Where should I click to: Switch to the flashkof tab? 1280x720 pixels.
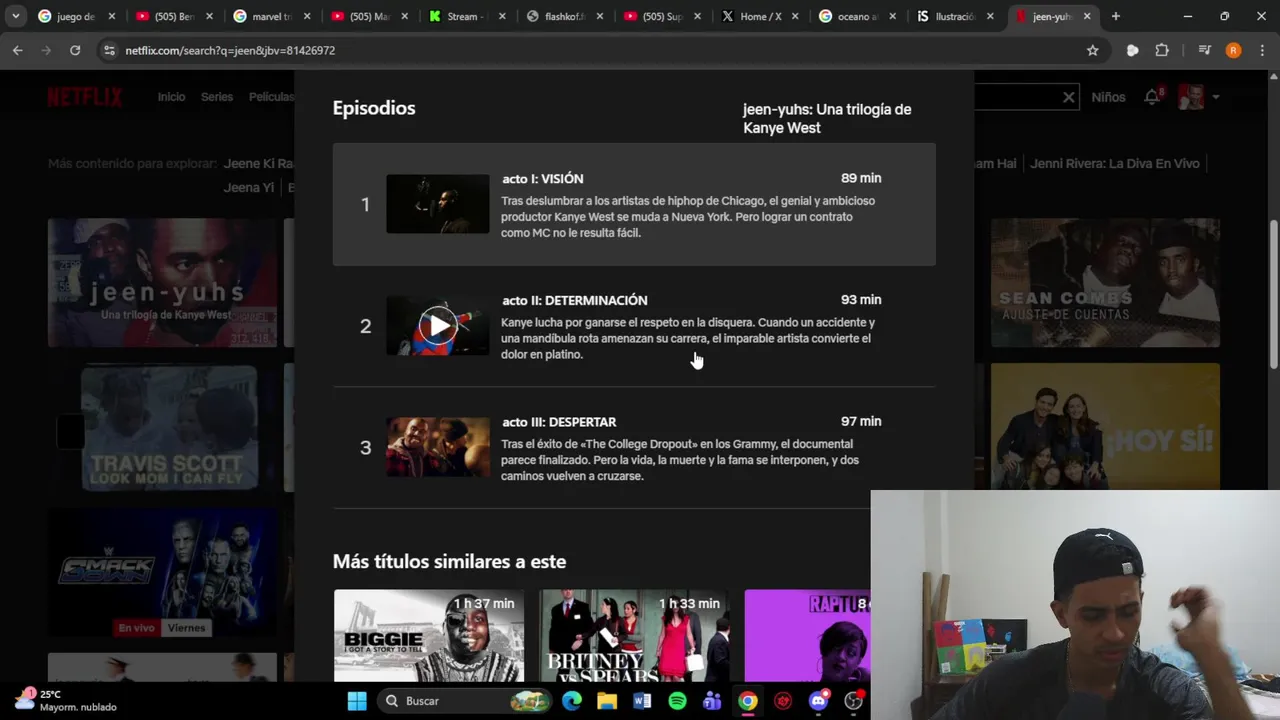tap(563, 16)
